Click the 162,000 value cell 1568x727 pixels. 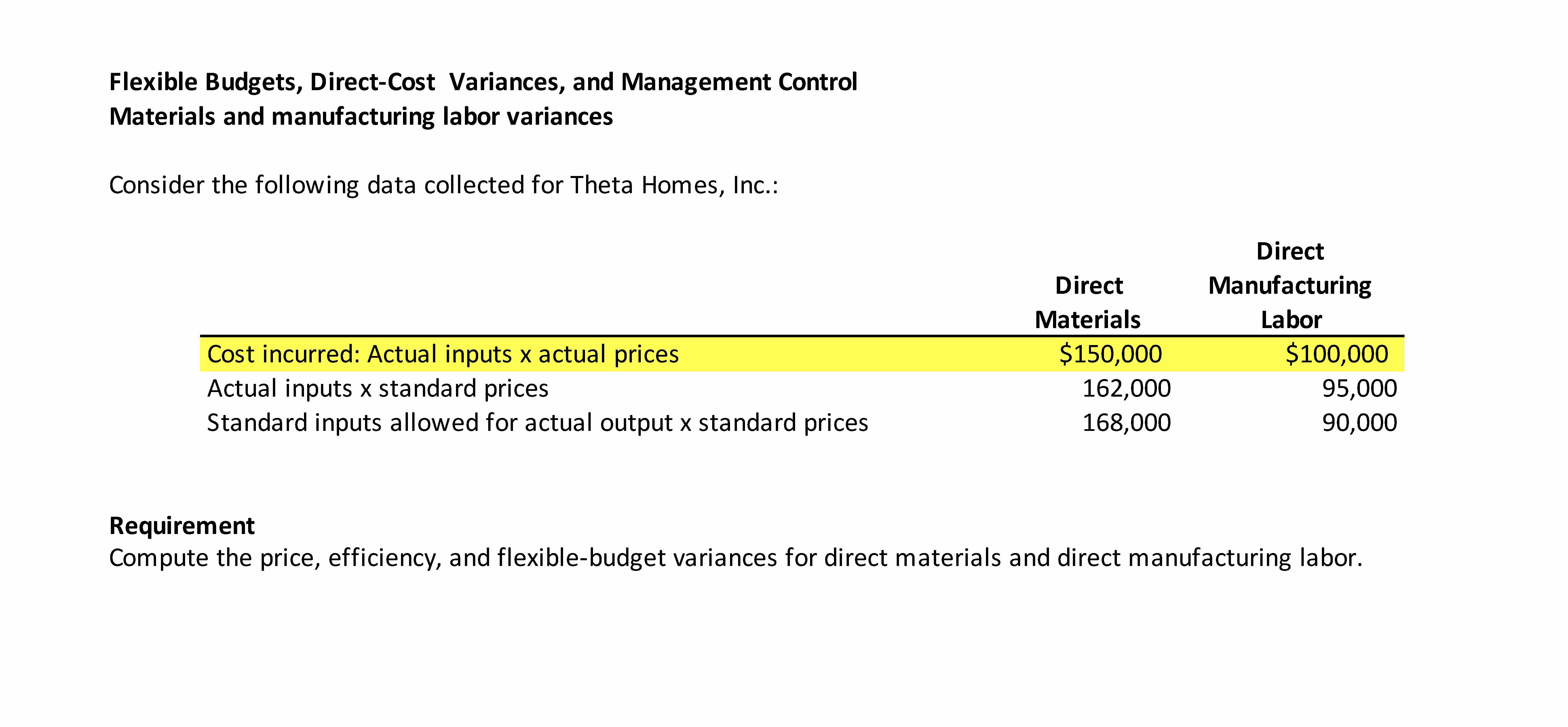[x=1126, y=389]
